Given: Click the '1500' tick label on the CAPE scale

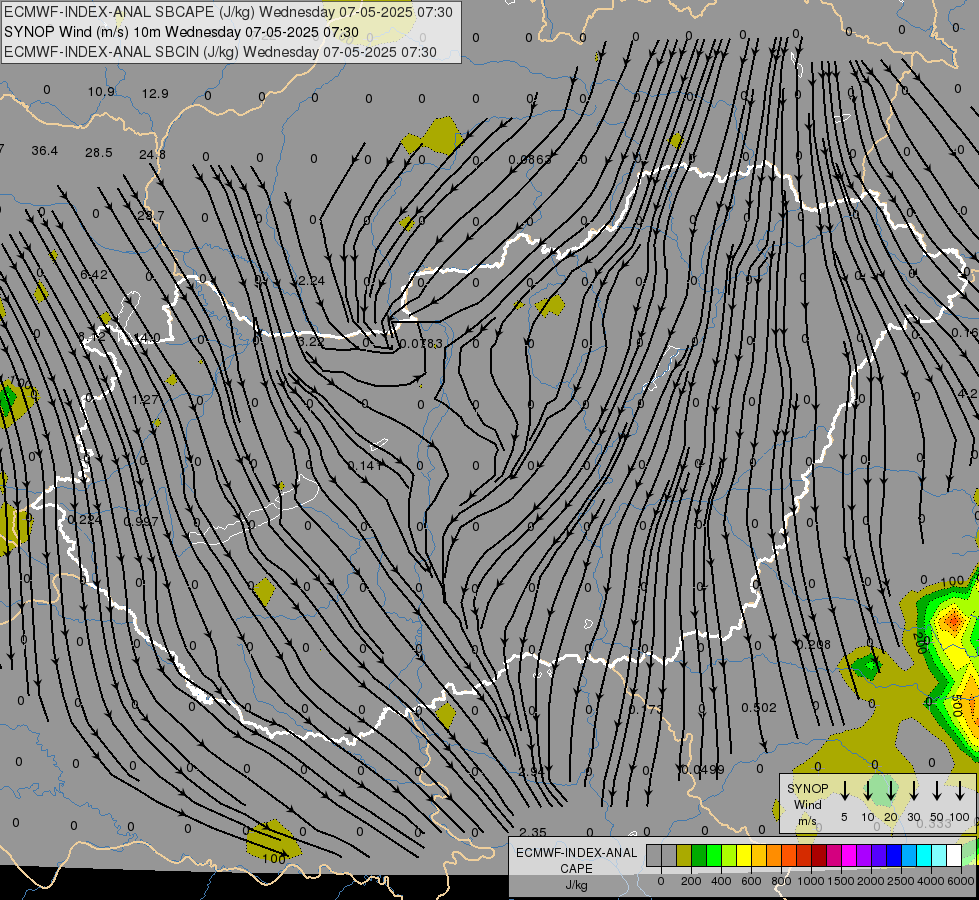Looking at the screenshot, I should click(x=840, y=881).
